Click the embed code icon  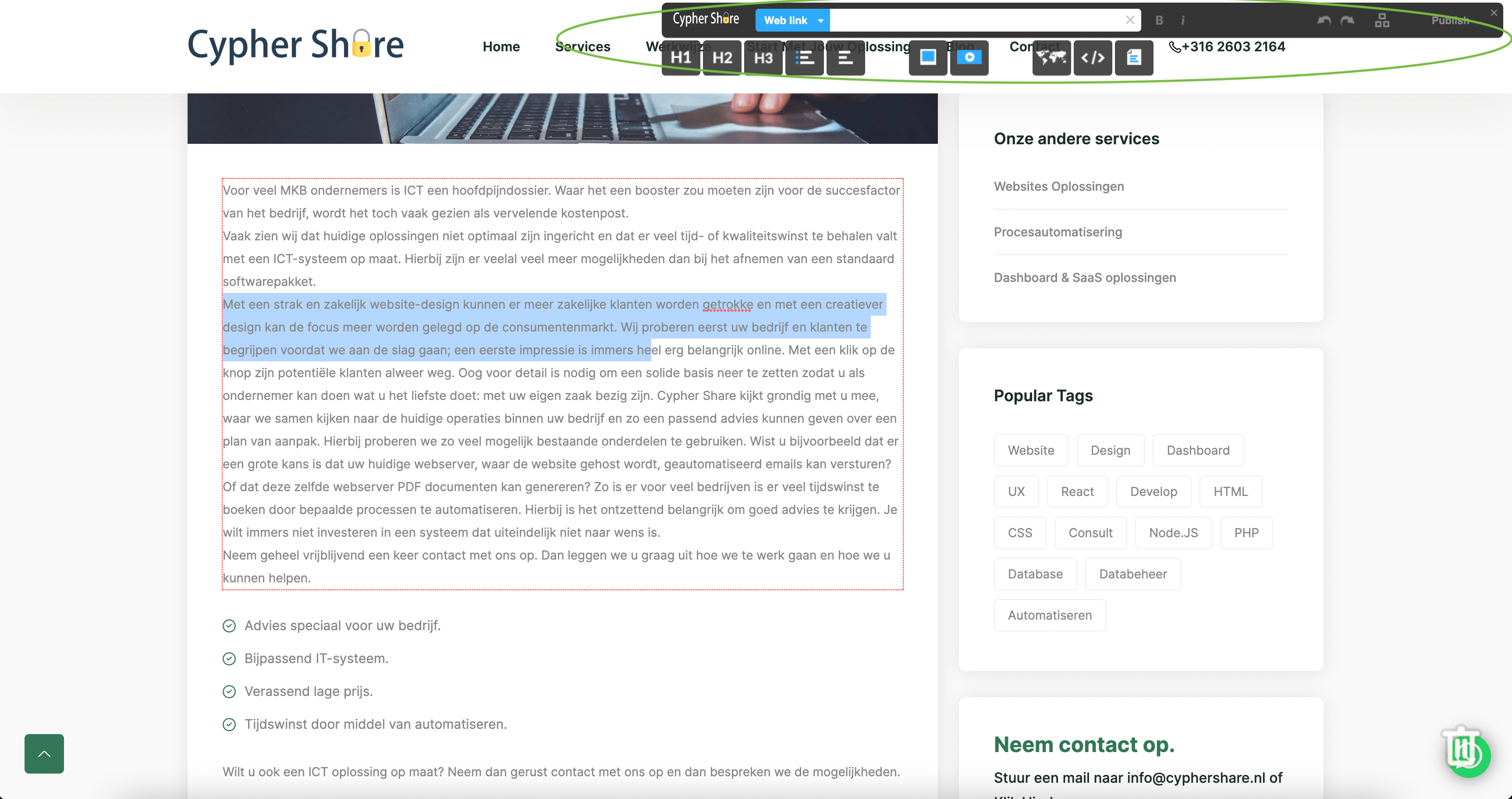tap(1092, 57)
